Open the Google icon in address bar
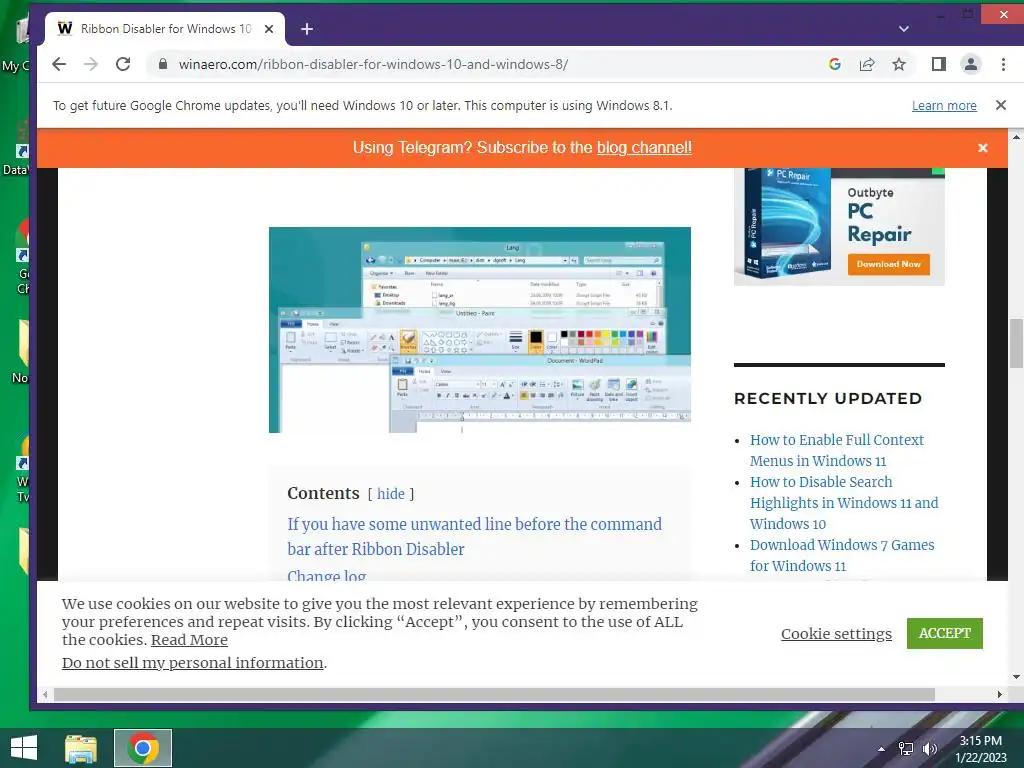Screen dimensions: 1024x768 834,64
